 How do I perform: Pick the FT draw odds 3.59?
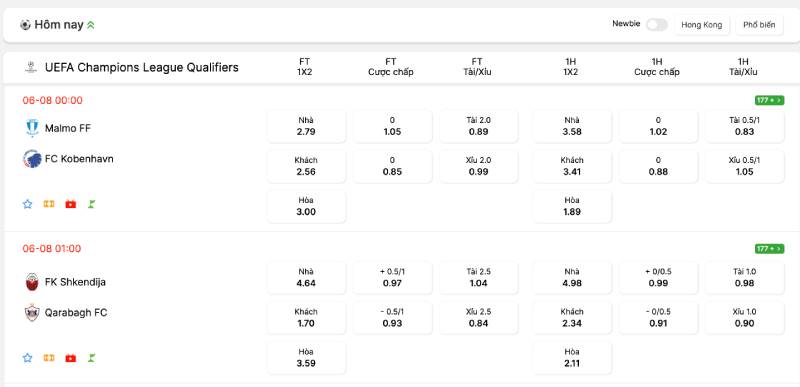[306, 357]
